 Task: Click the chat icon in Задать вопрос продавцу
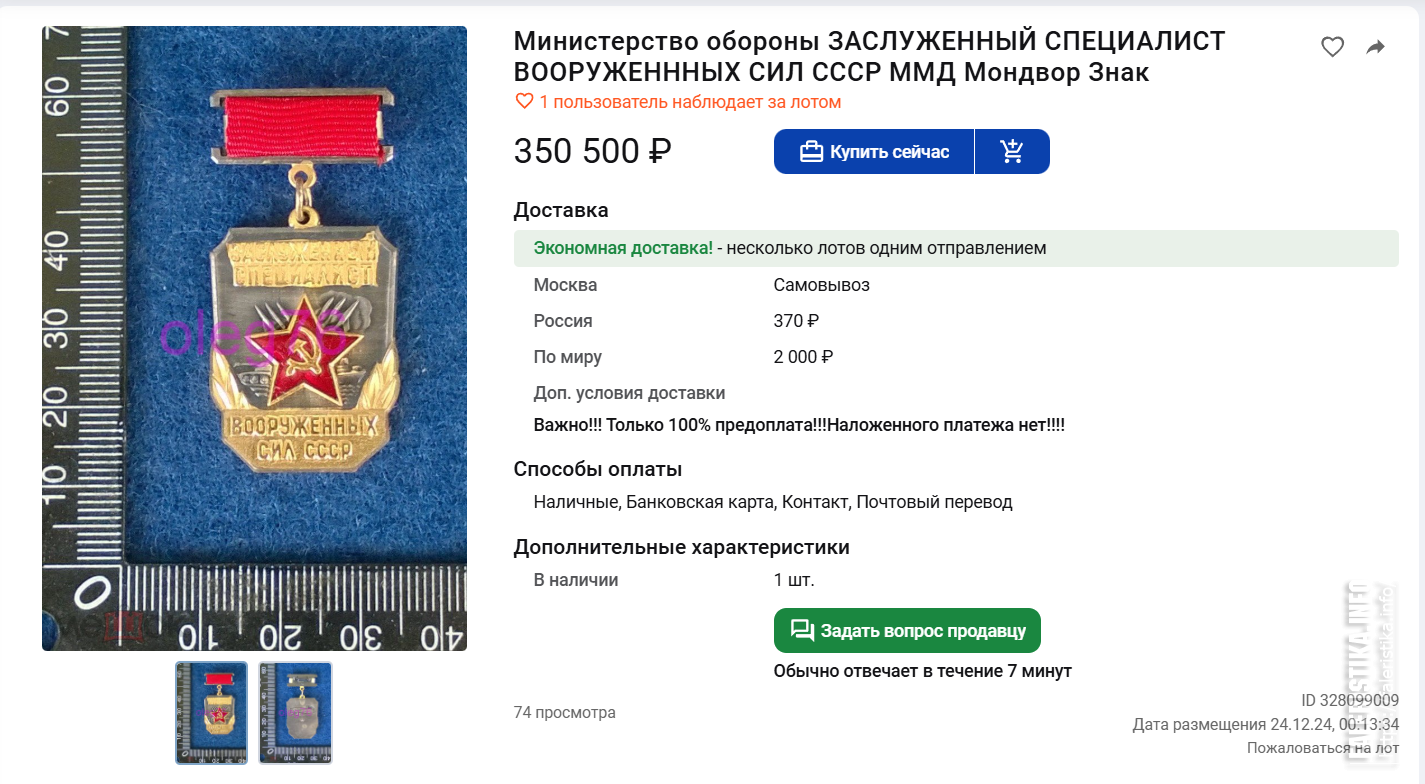tap(802, 630)
